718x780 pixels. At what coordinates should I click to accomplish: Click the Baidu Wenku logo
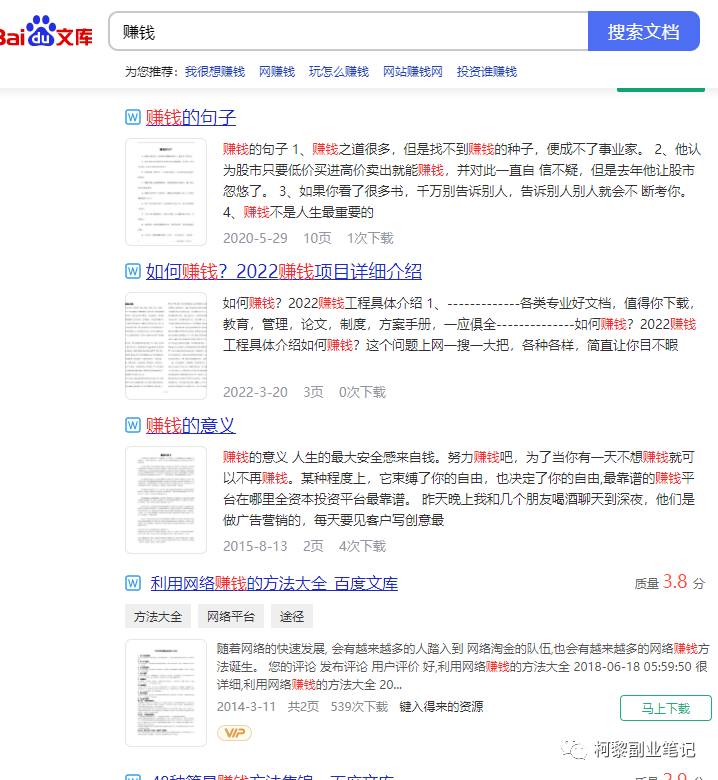click(46, 31)
